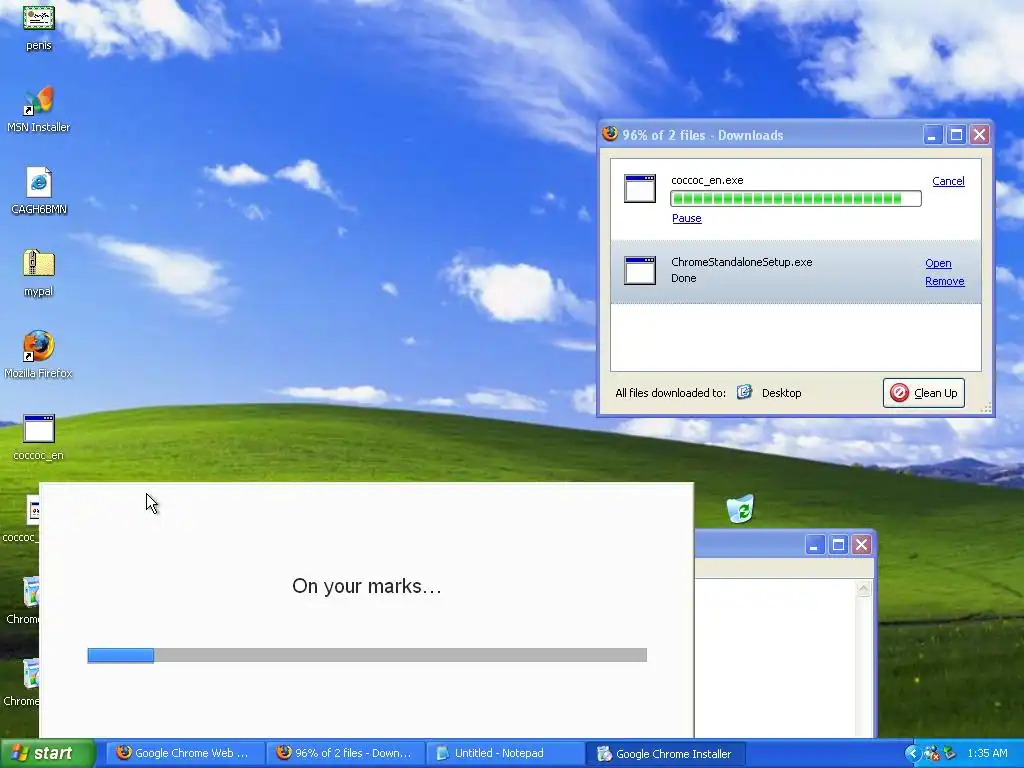Maximize the Downloads window

click(956, 135)
